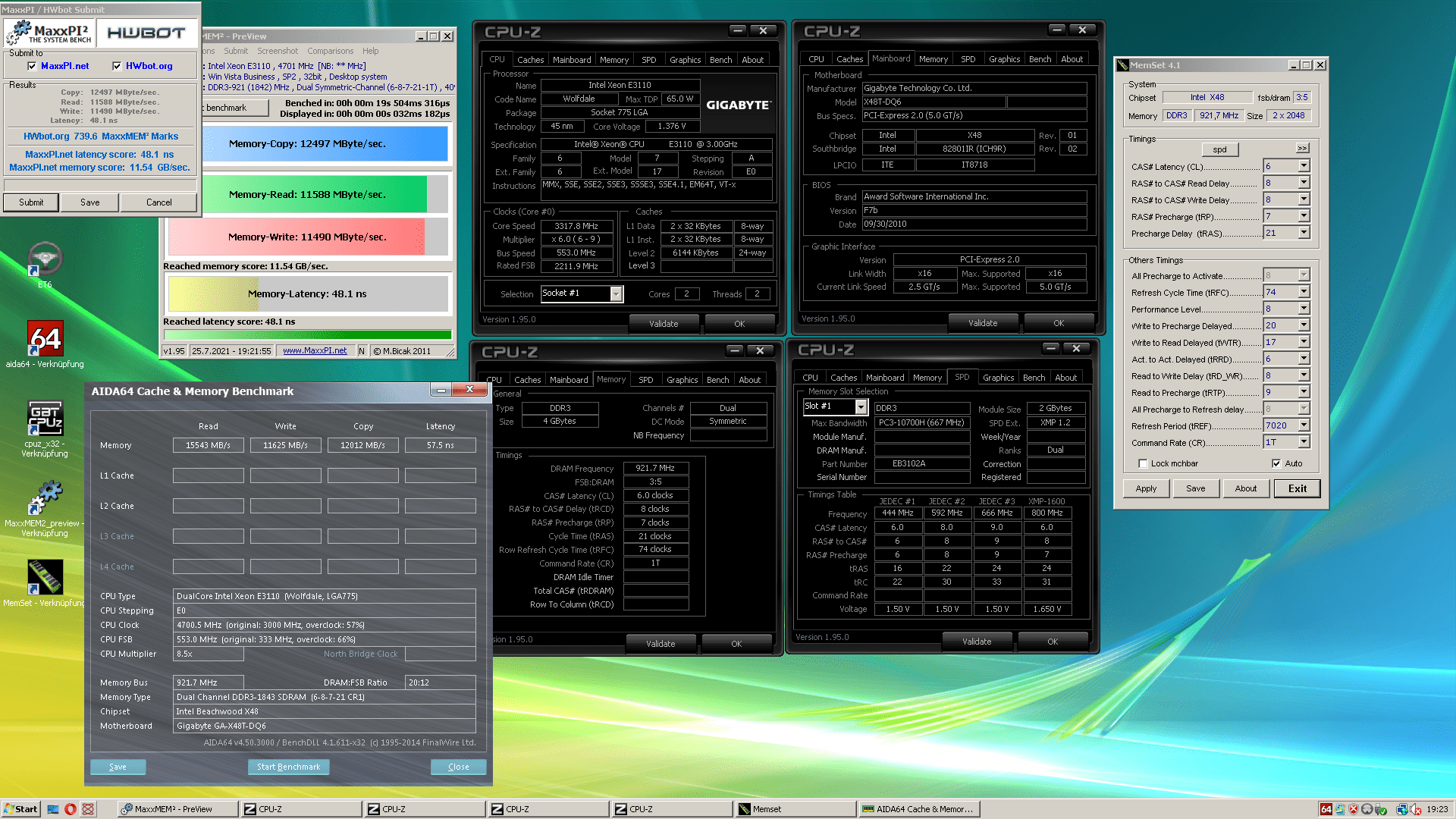The height and width of the screenshot is (819, 1456).
Task: Click the Exit button in MemSet
Action: (1297, 488)
